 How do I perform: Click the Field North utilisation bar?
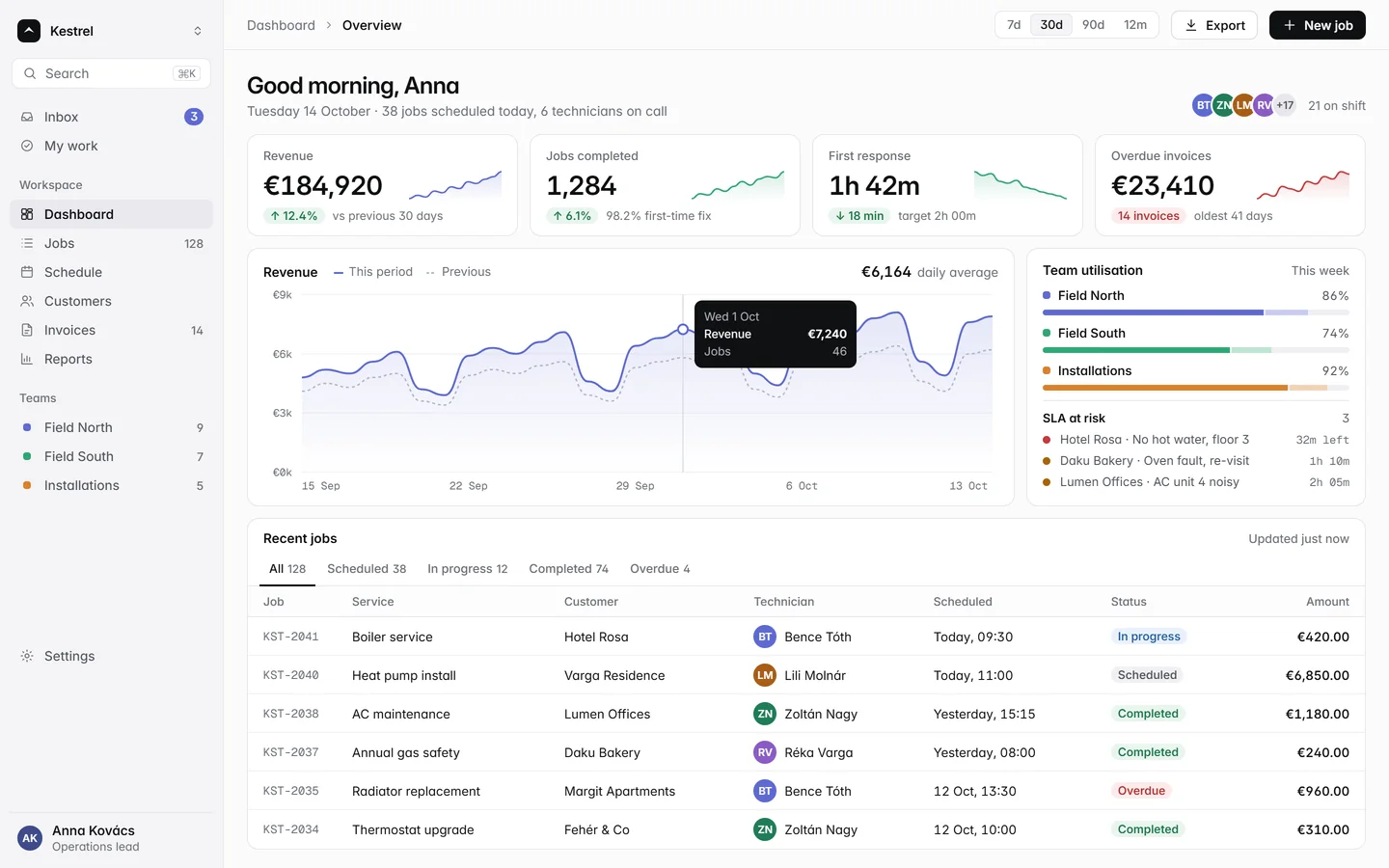coord(1196,312)
